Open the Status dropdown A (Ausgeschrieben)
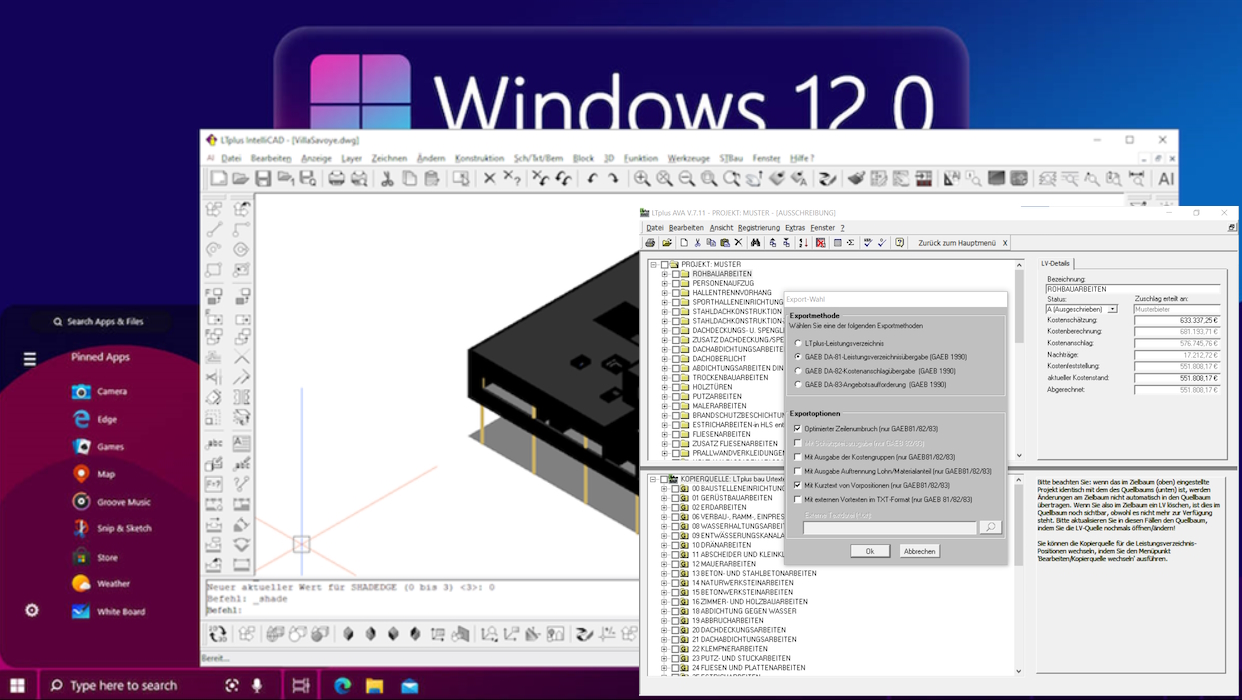Viewport: 1242px width, 700px height. click(x=1112, y=309)
